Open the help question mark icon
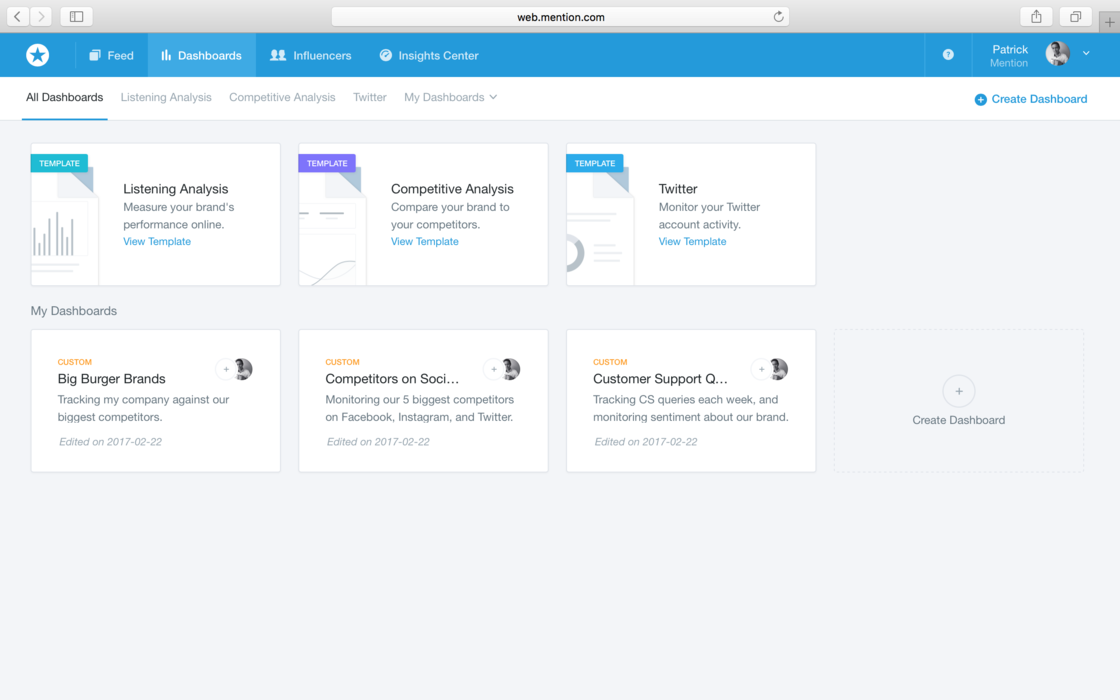 click(948, 55)
